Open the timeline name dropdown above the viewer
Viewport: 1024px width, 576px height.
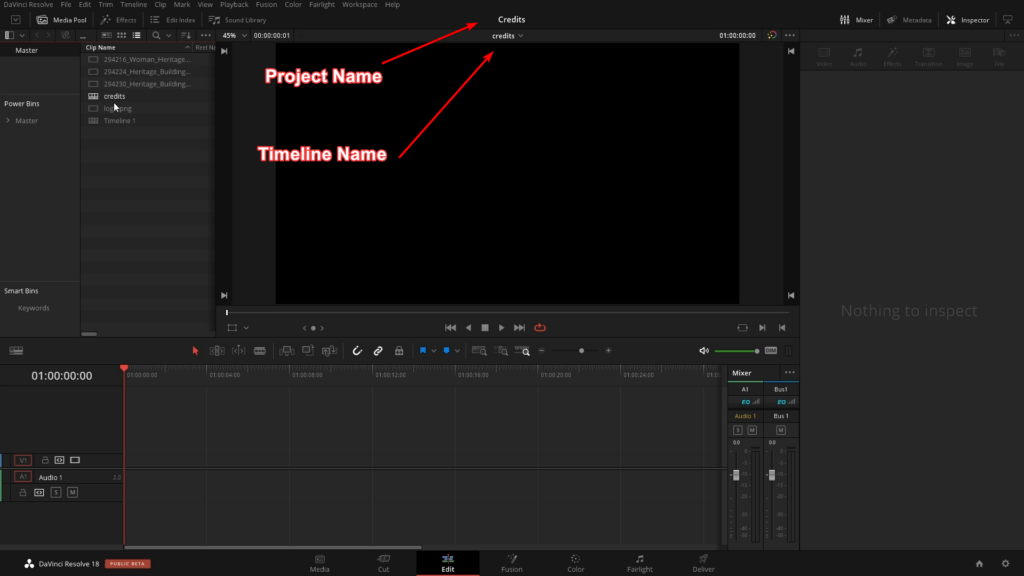(x=508, y=35)
